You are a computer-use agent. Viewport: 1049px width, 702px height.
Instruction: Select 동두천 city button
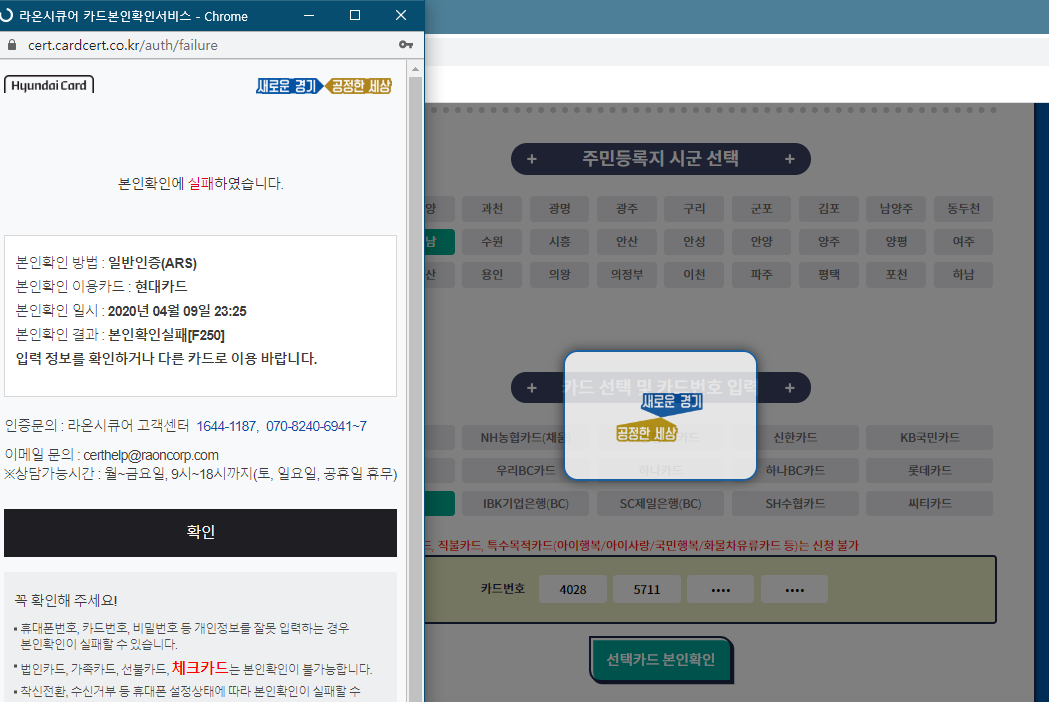(x=963, y=209)
